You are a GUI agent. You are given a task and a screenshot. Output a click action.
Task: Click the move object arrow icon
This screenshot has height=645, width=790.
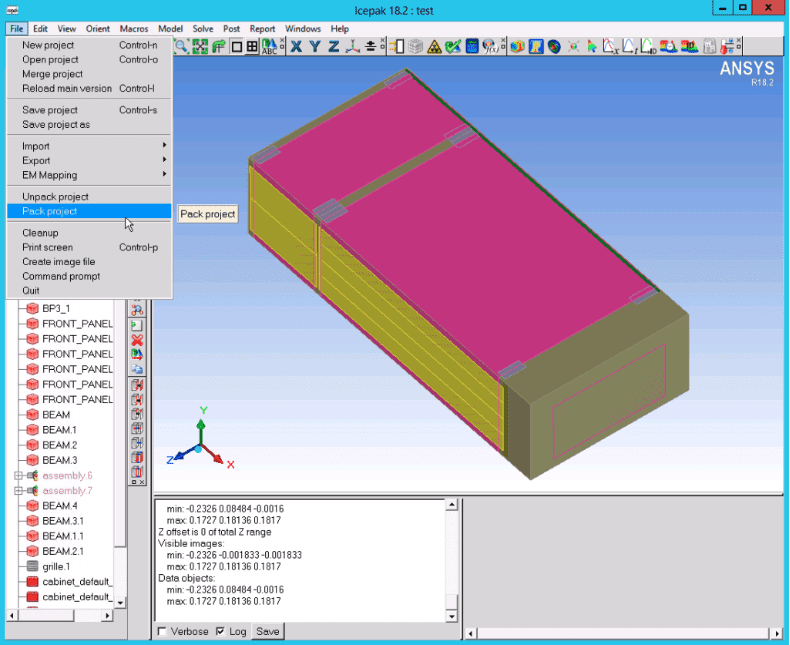click(x=137, y=355)
